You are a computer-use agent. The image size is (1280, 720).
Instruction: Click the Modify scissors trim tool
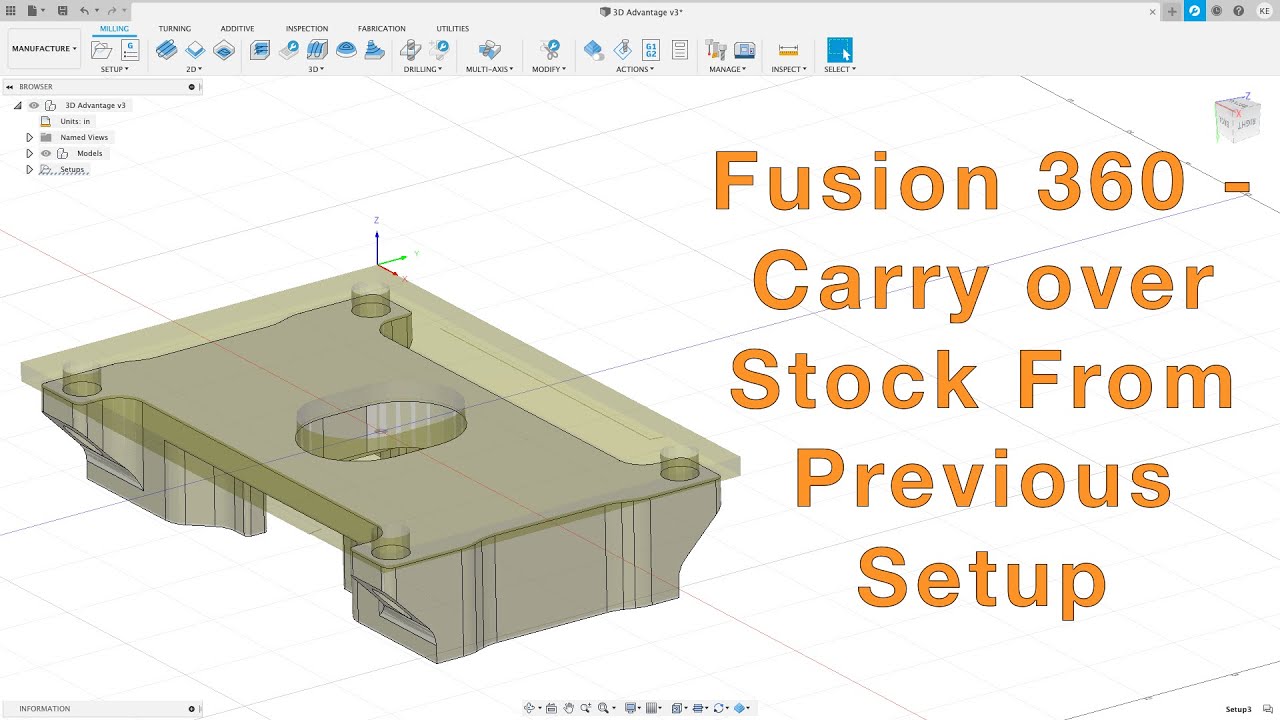[x=549, y=49]
